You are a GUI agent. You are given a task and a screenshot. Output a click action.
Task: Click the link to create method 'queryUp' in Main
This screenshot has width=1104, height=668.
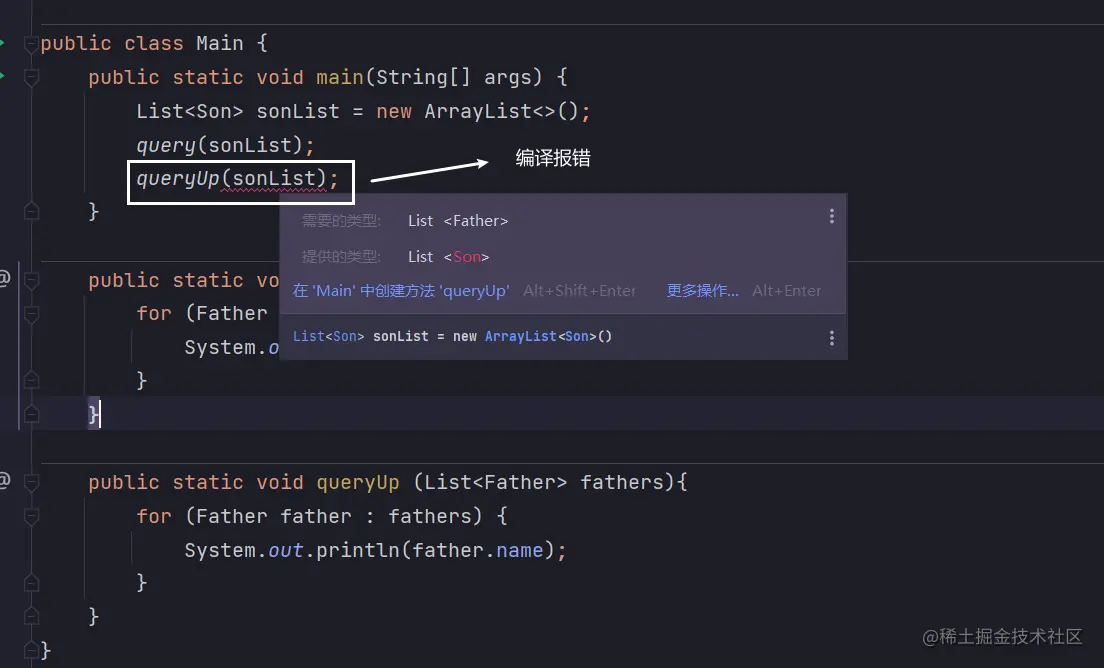pyautogui.click(x=401, y=291)
